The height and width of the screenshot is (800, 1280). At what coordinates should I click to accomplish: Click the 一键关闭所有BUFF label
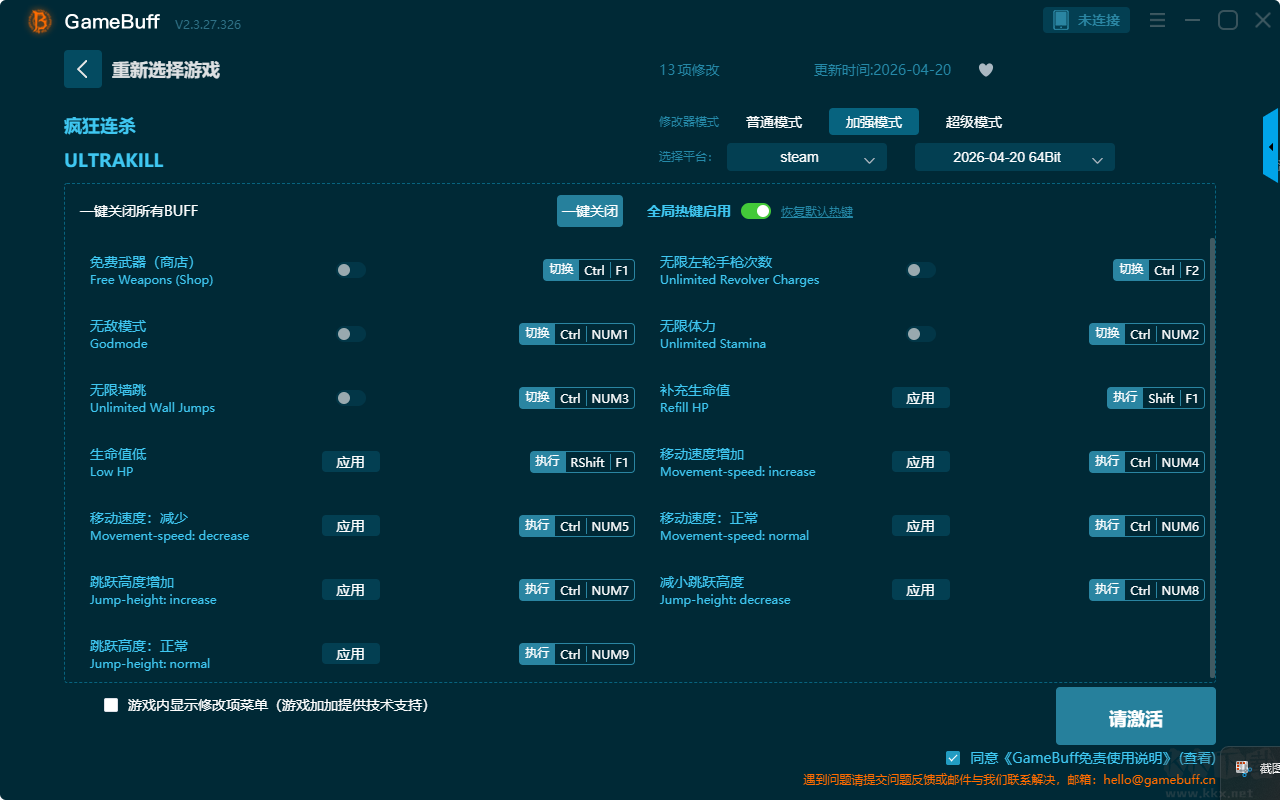pos(139,211)
